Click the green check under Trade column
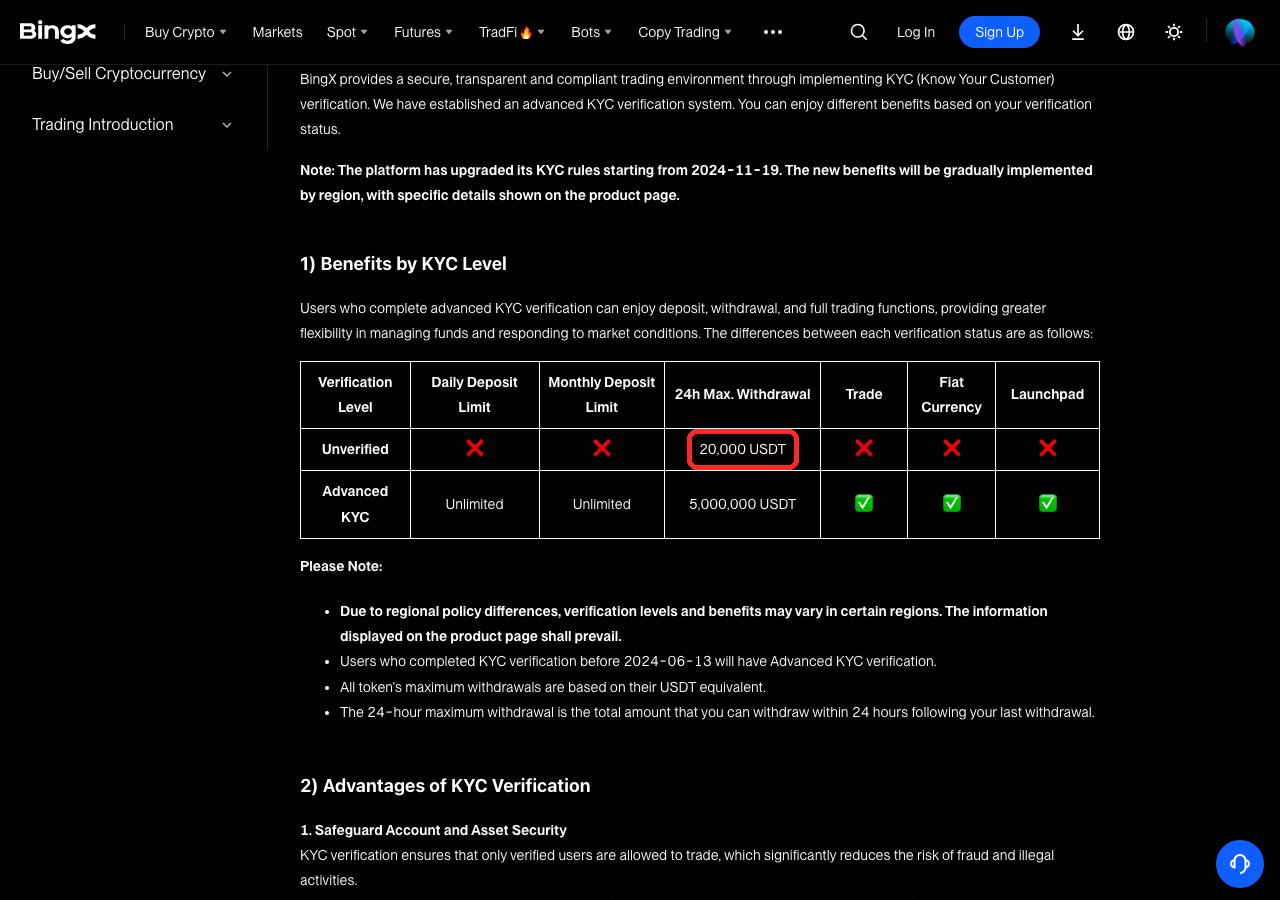The image size is (1280, 900). pyautogui.click(x=864, y=503)
